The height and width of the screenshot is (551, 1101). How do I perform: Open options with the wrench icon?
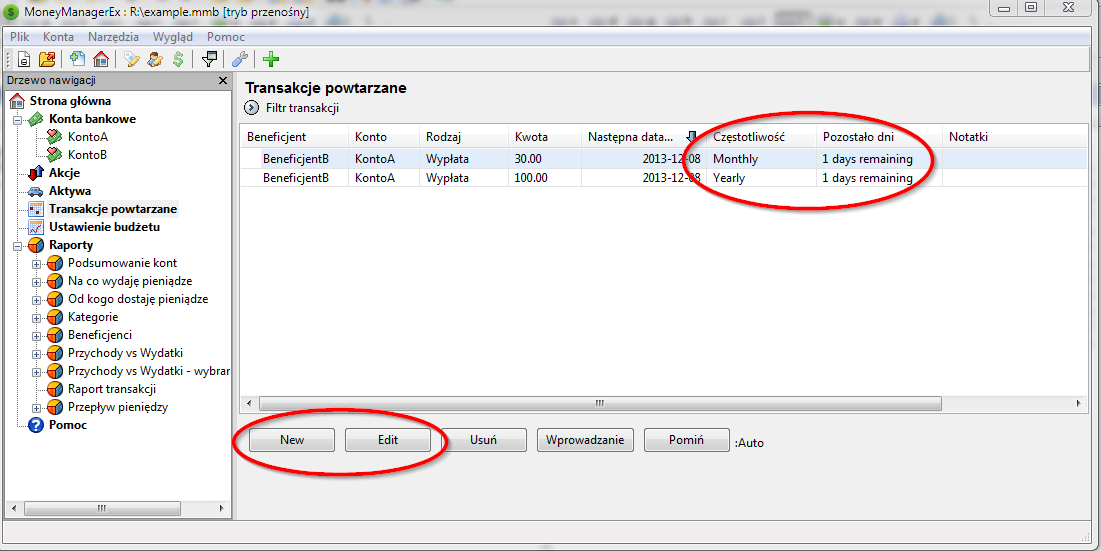[x=239, y=59]
